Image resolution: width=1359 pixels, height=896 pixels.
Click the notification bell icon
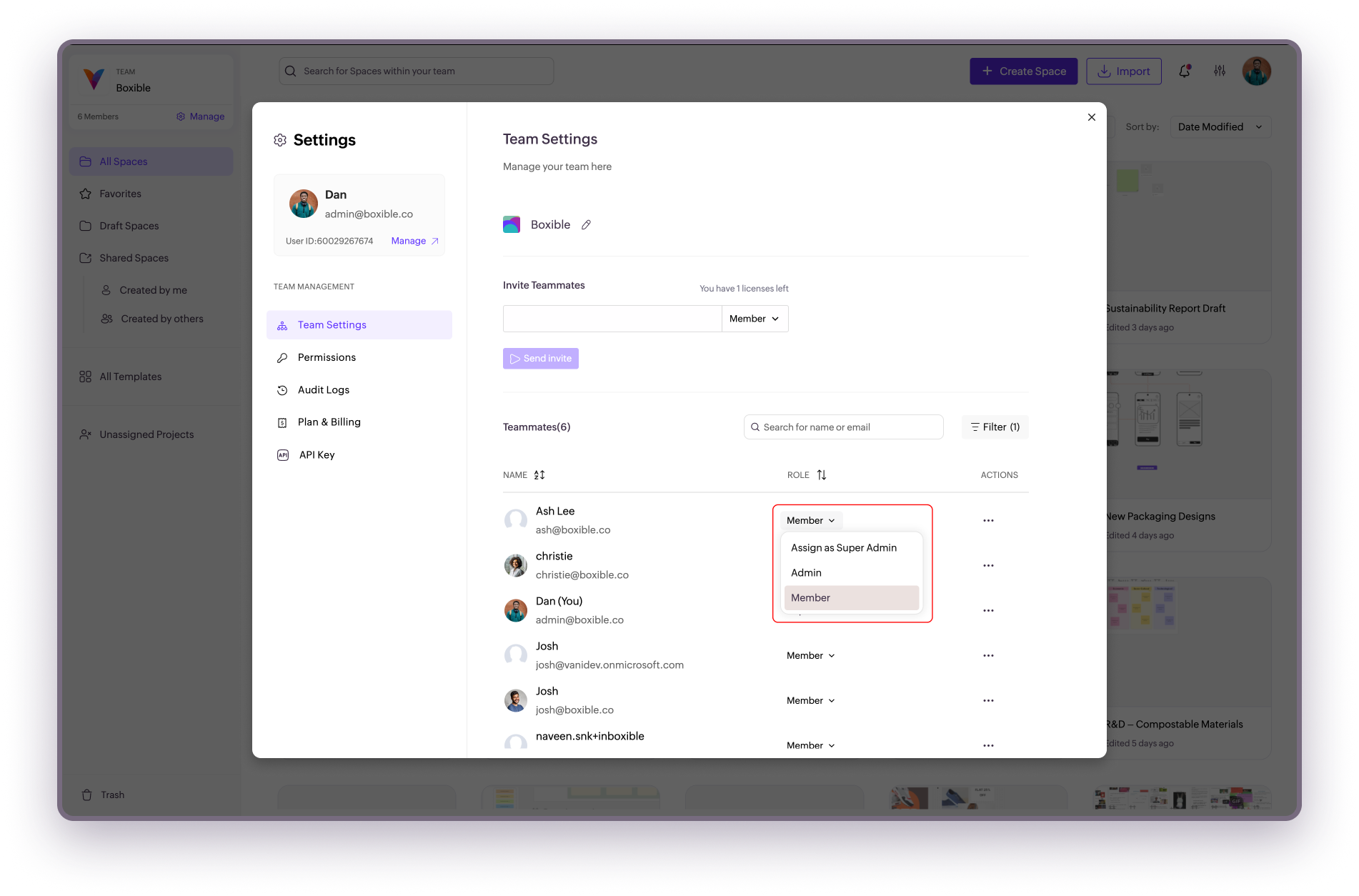(1184, 71)
